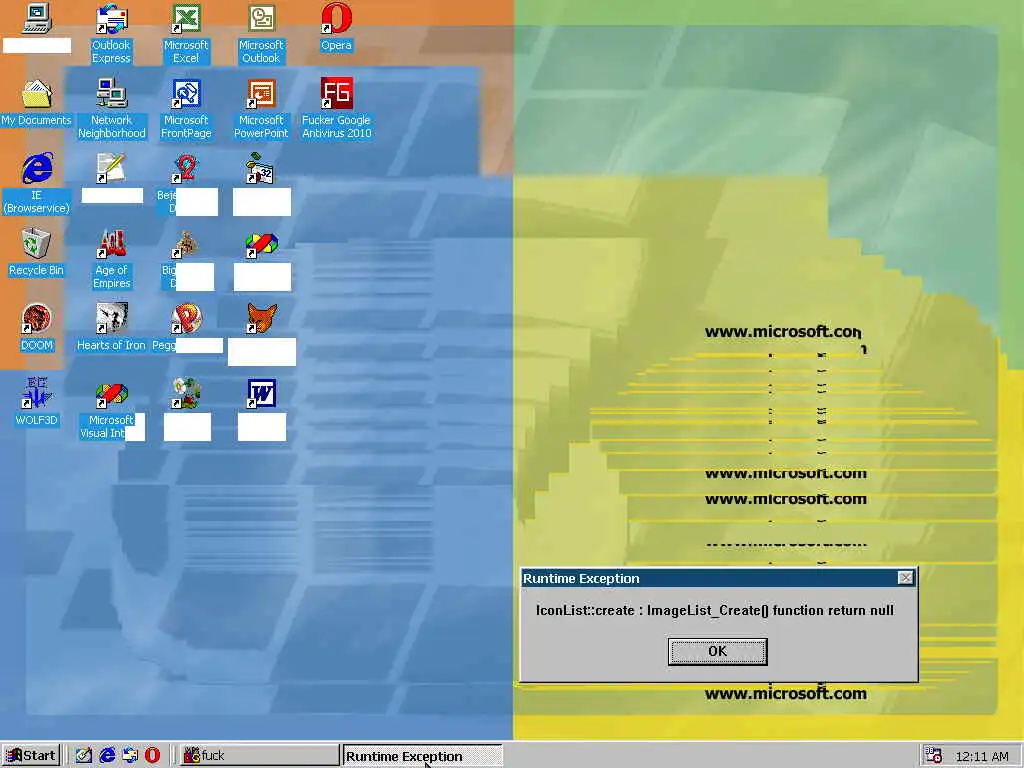Click the Runtime Exception taskbar button
Image resolution: width=1024 pixels, height=768 pixels.
point(423,756)
